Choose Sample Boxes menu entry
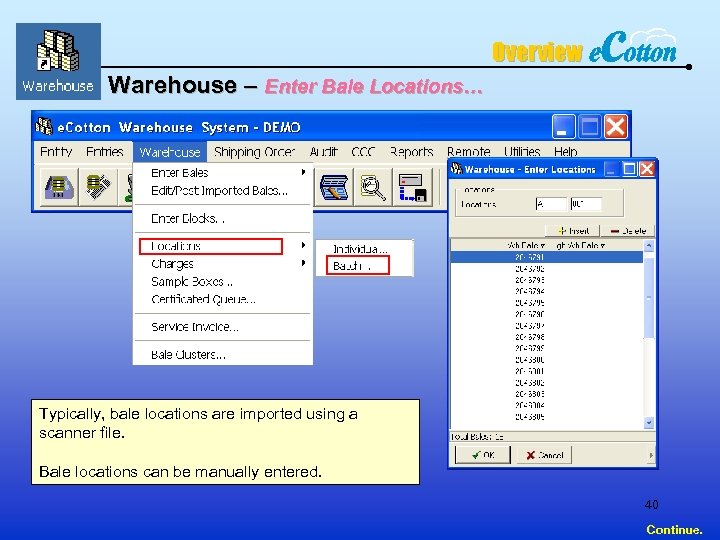 pyautogui.click(x=223, y=281)
